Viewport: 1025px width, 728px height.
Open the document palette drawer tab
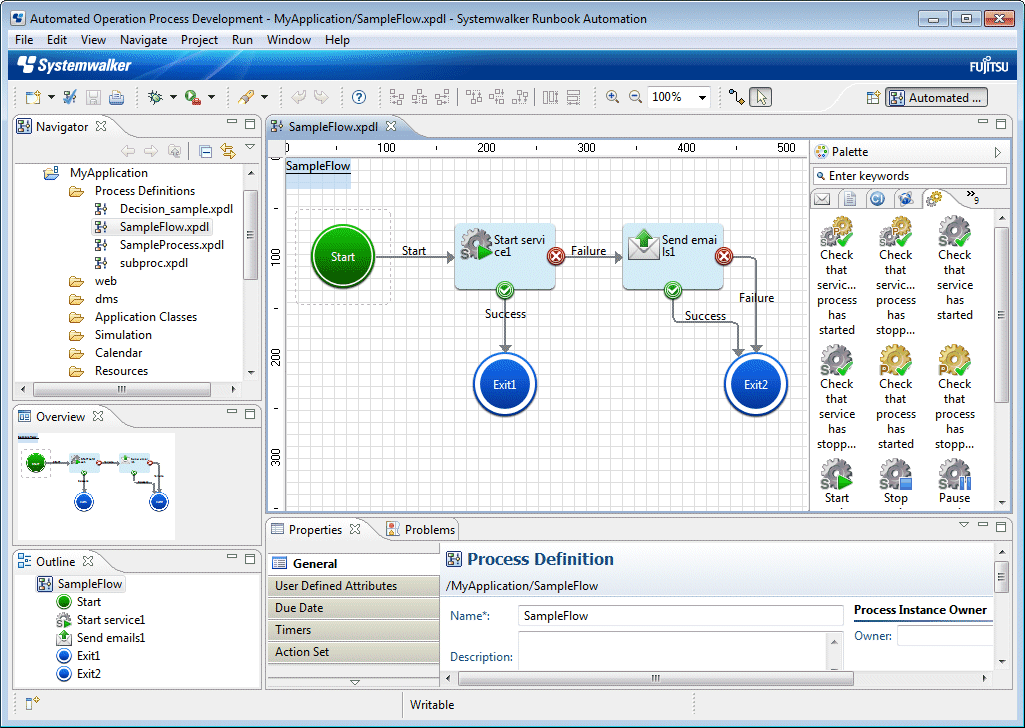[849, 199]
